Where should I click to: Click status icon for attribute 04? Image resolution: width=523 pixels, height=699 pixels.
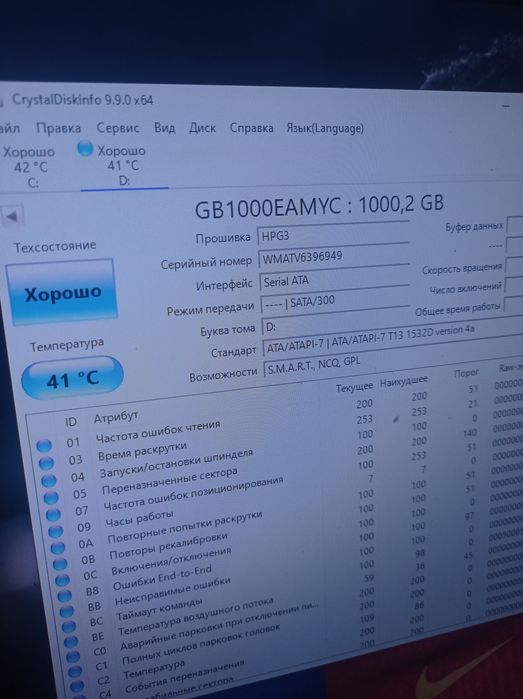(x=49, y=480)
